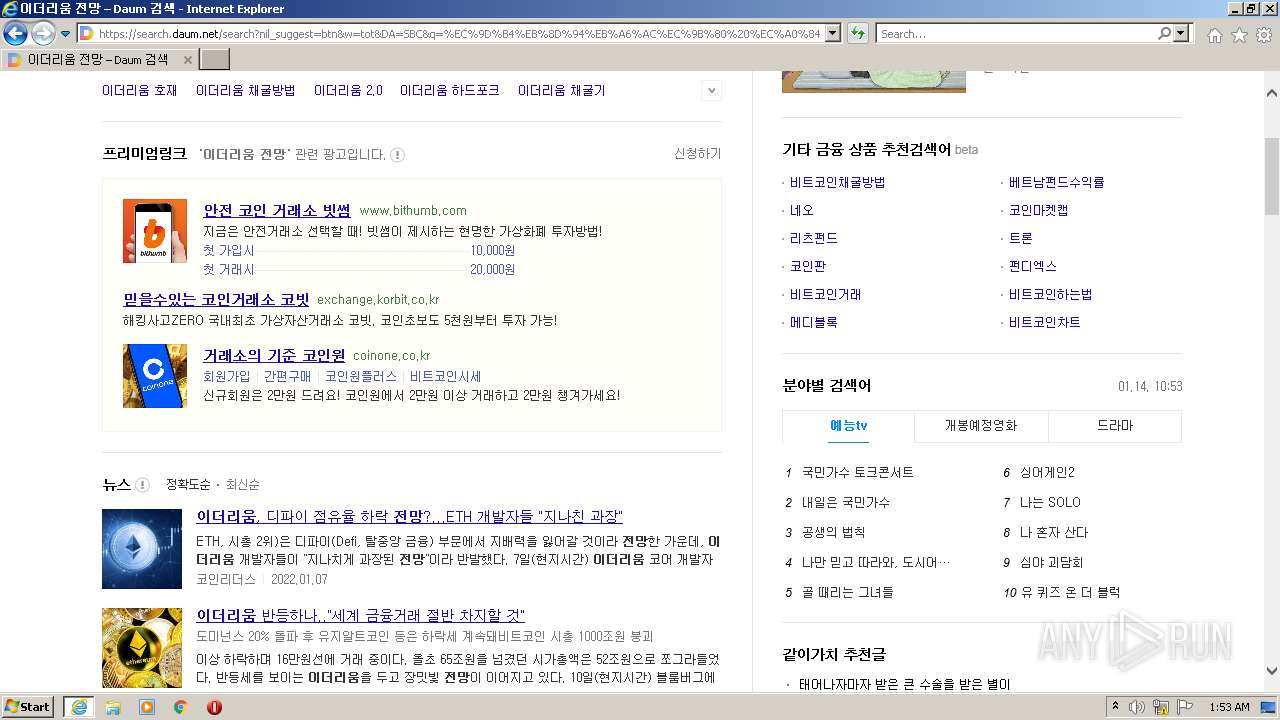This screenshot has height=720, width=1280.
Task: Open Favorites star icon
Action: pyautogui.click(x=1239, y=35)
